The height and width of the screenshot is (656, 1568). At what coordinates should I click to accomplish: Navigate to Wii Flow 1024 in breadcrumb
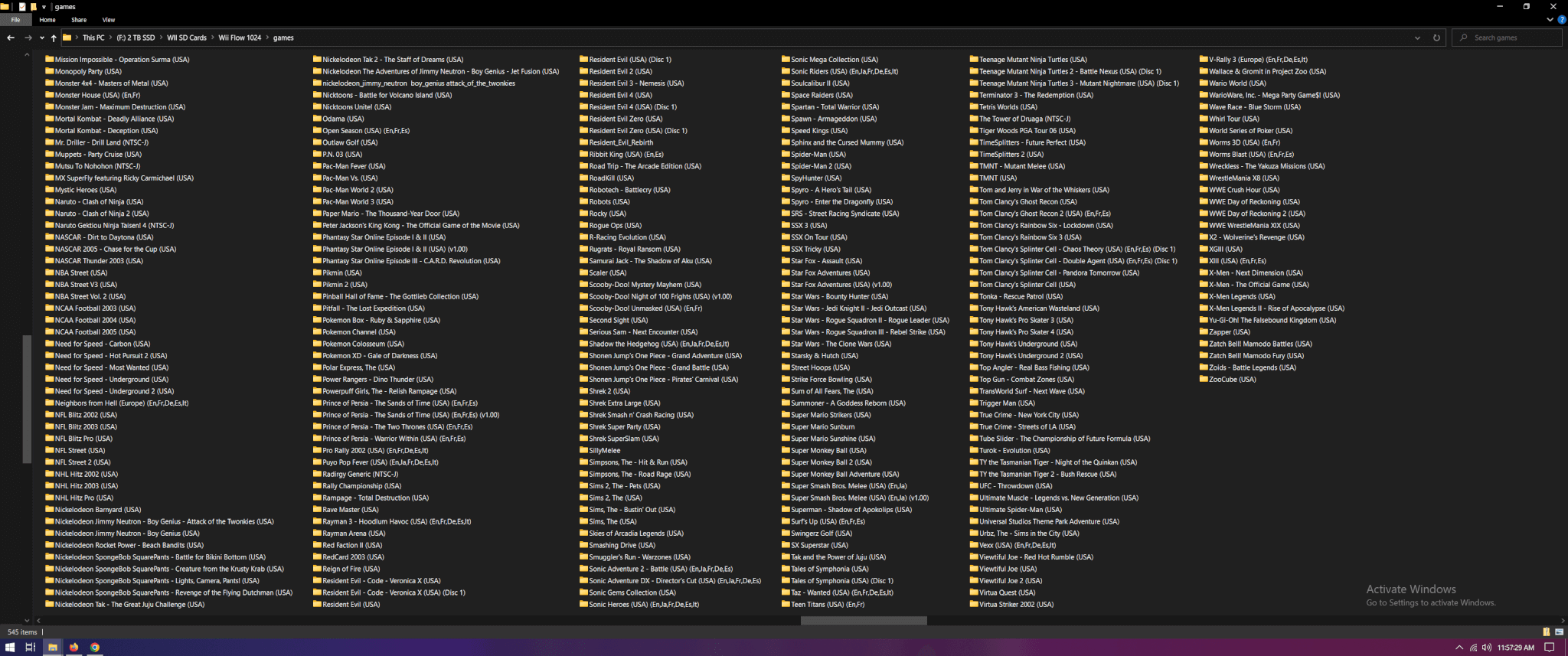(240, 38)
